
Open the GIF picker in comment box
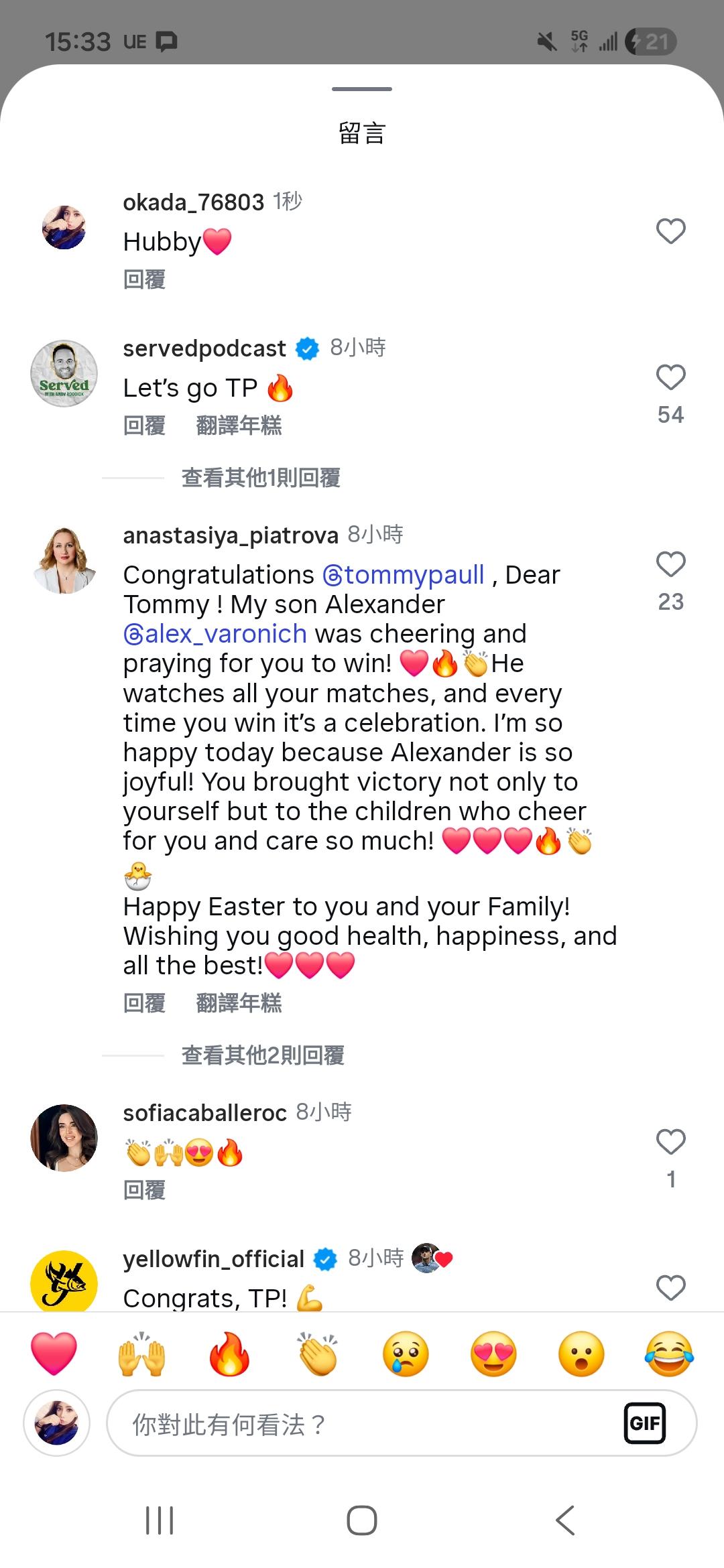(644, 1423)
